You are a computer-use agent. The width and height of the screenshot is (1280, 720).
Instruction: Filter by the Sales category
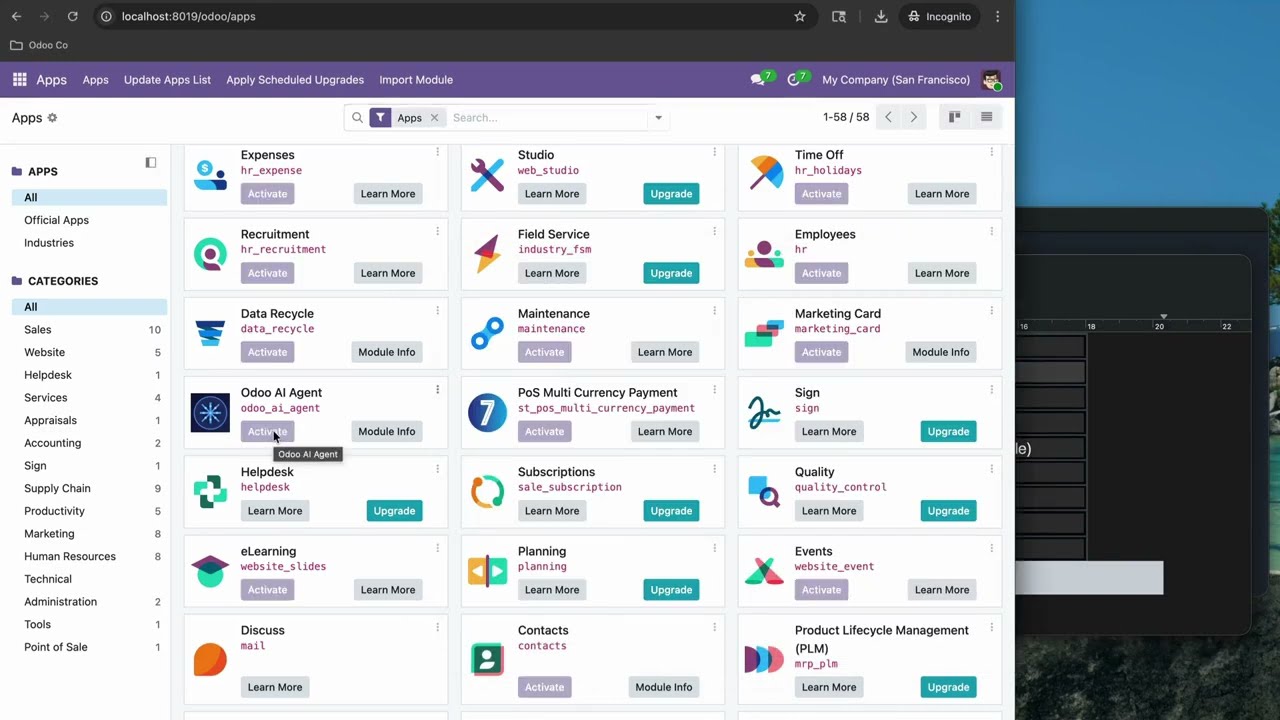(x=38, y=330)
